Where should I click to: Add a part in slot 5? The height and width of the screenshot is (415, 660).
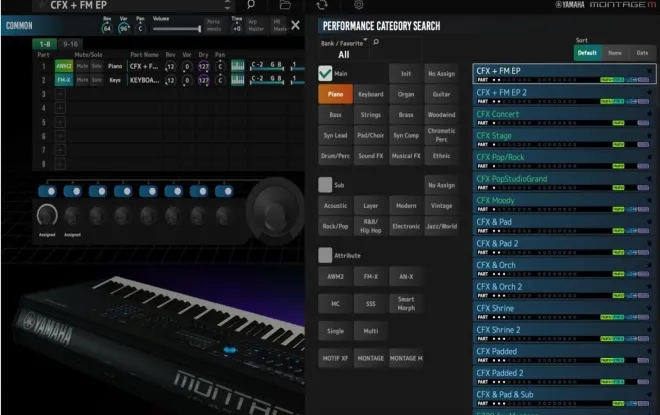pyautogui.click(x=60, y=122)
